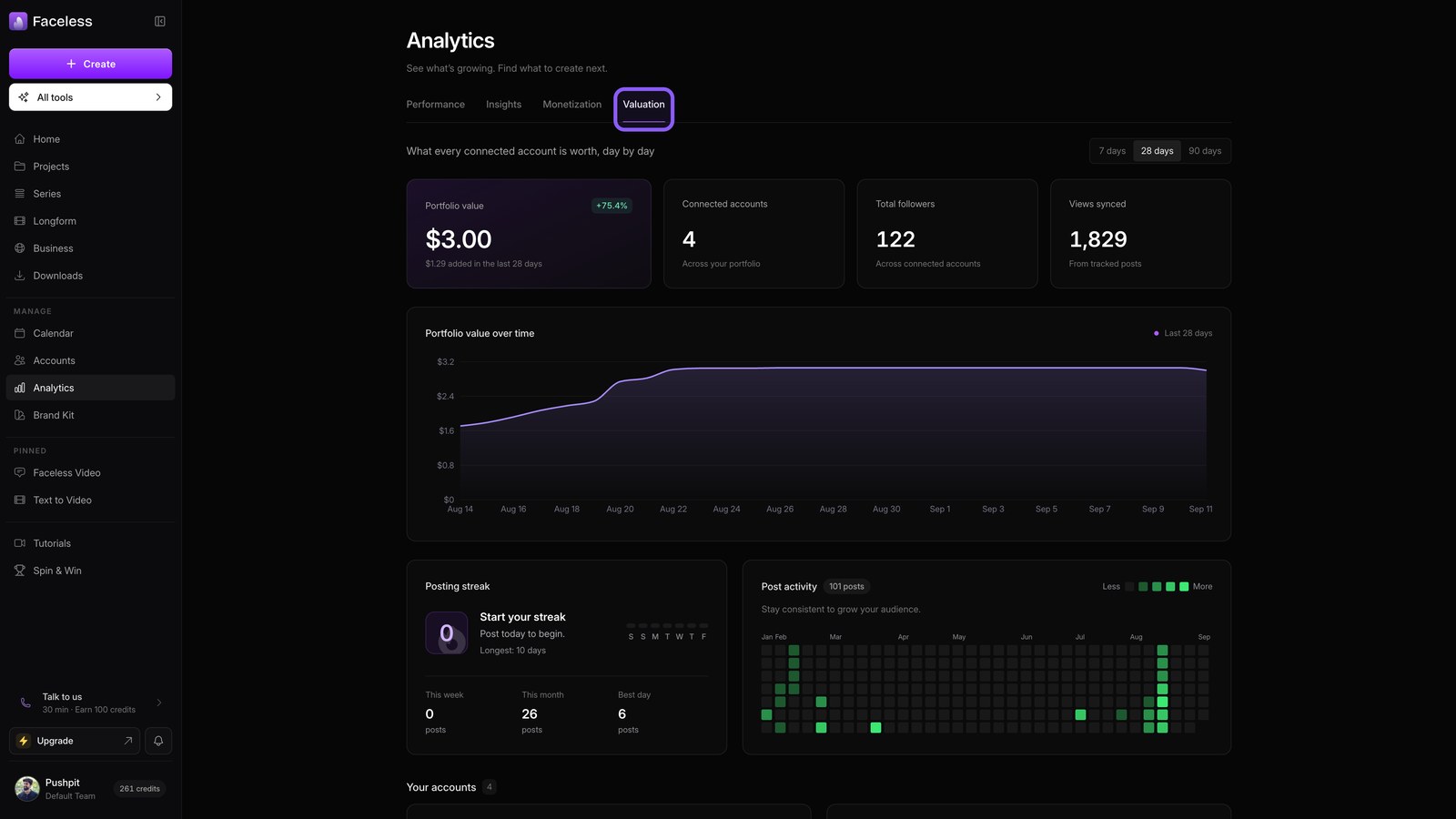
Task: Open Tutorials via the video icon
Action: [x=20, y=543]
